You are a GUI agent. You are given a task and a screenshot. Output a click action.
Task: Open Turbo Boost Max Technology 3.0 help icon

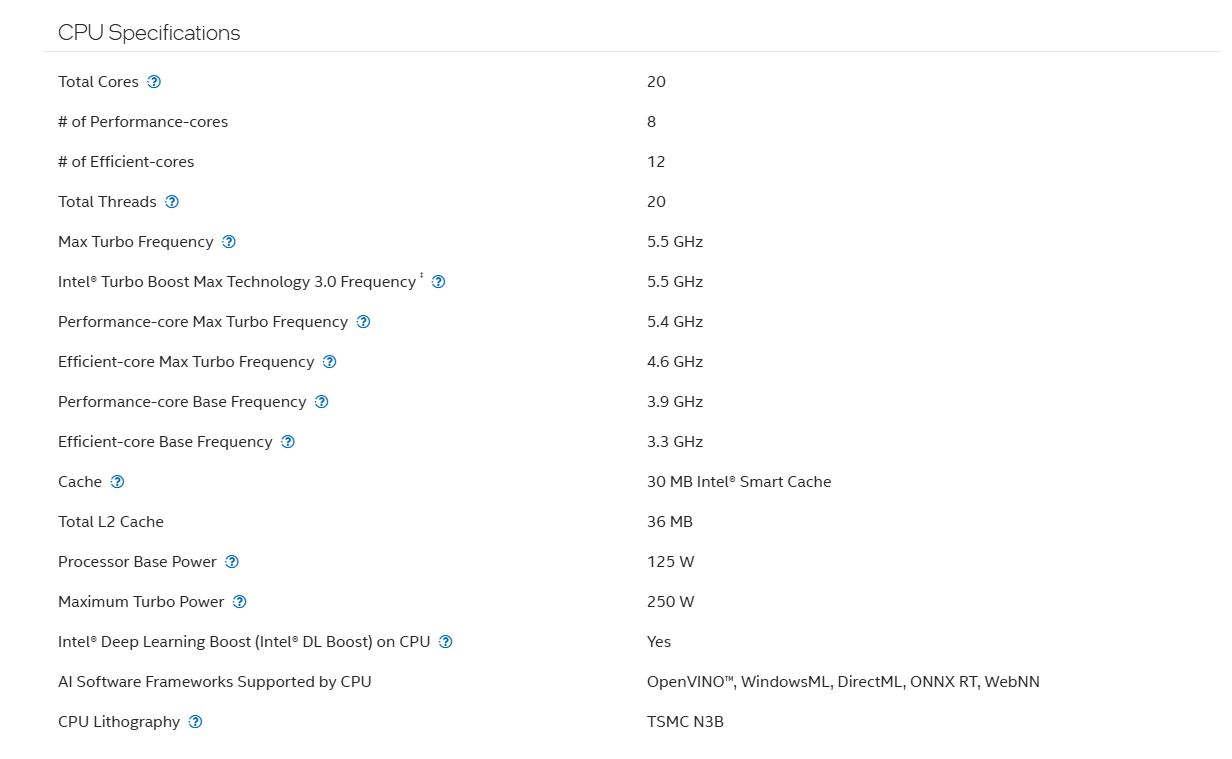438,282
